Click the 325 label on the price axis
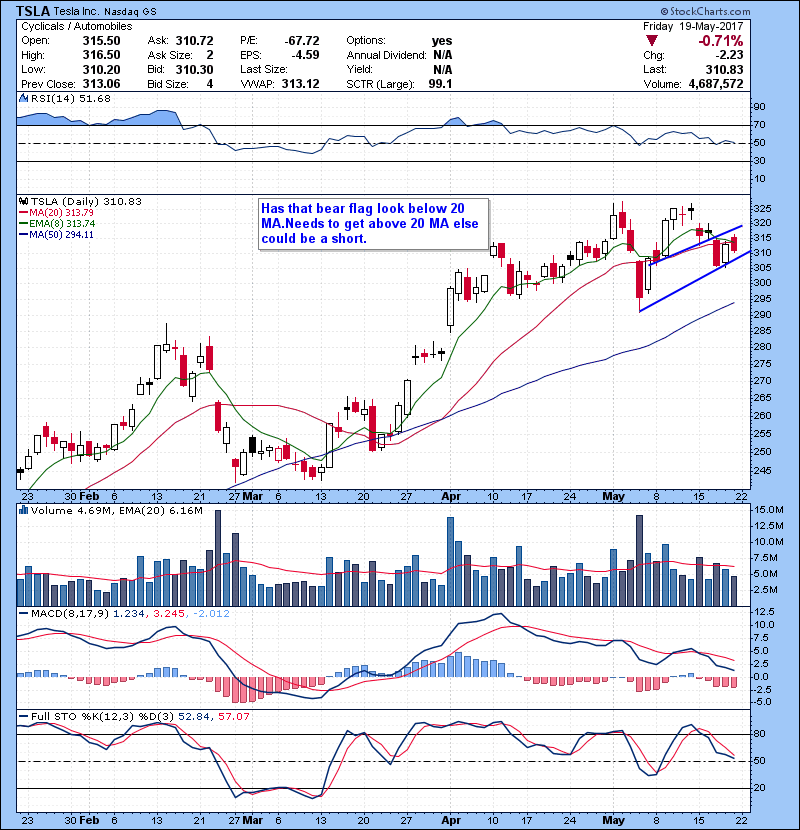This screenshot has width=800, height=830. point(762,209)
